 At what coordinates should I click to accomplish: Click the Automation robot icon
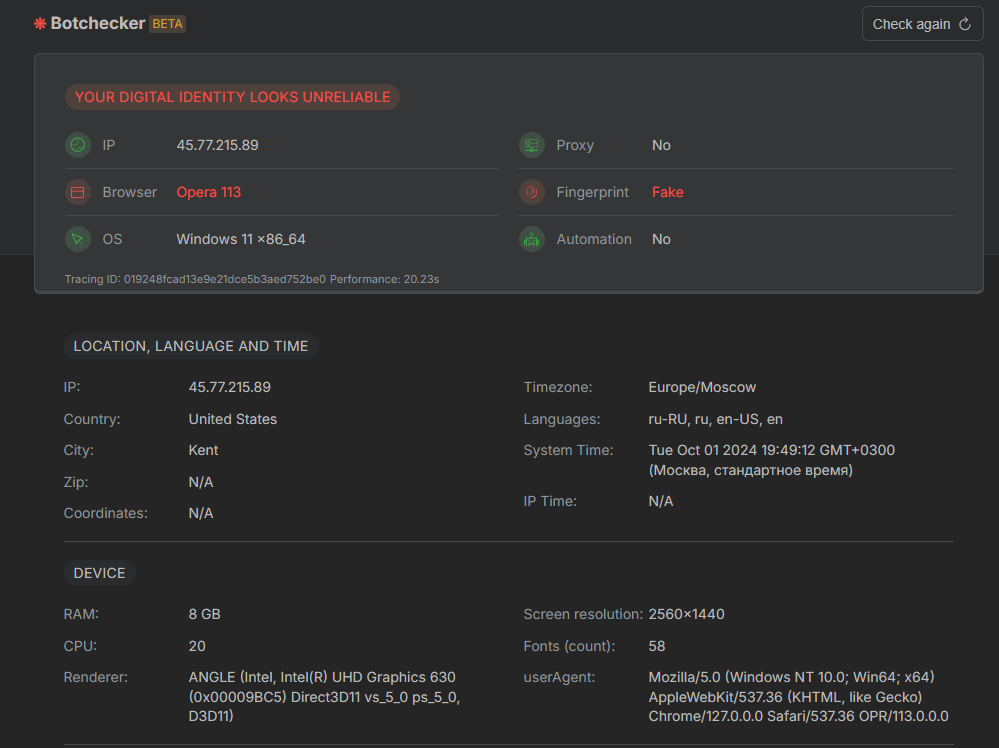pos(531,239)
